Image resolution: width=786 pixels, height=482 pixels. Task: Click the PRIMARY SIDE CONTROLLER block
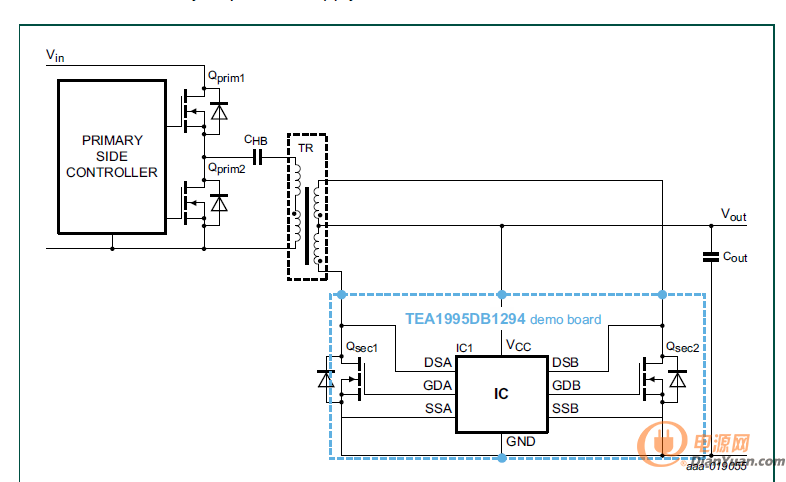point(112,156)
